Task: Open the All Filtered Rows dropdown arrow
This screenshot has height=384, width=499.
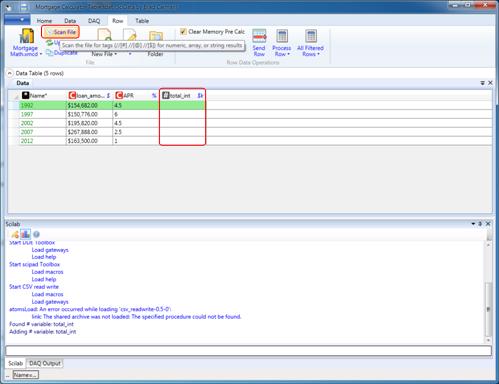Action: 318,54
